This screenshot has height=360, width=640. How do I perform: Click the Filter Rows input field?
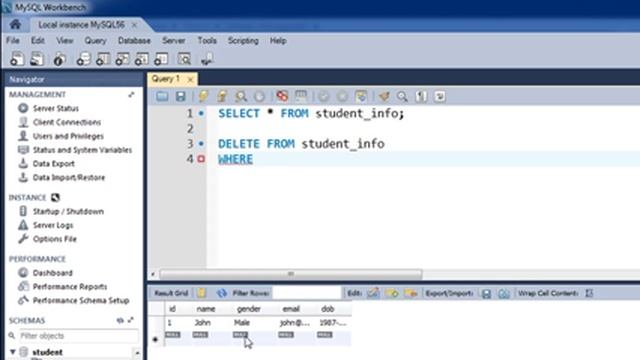(x=306, y=293)
